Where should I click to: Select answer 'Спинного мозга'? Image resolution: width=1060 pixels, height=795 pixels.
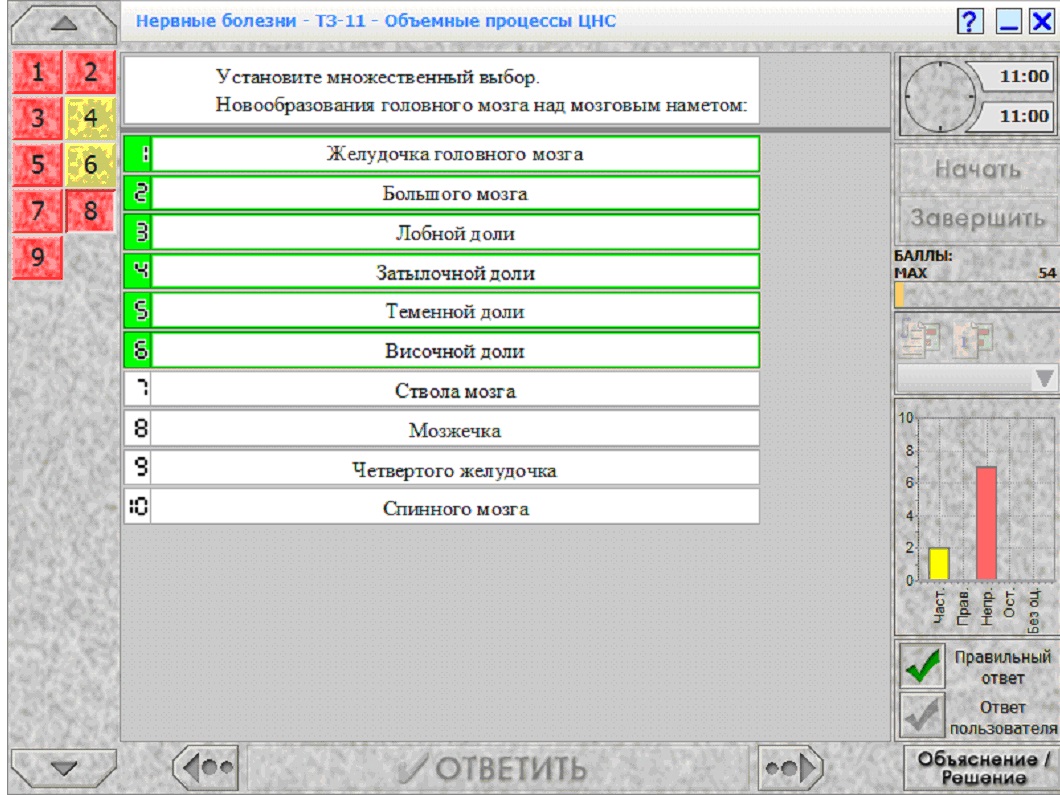point(441,508)
